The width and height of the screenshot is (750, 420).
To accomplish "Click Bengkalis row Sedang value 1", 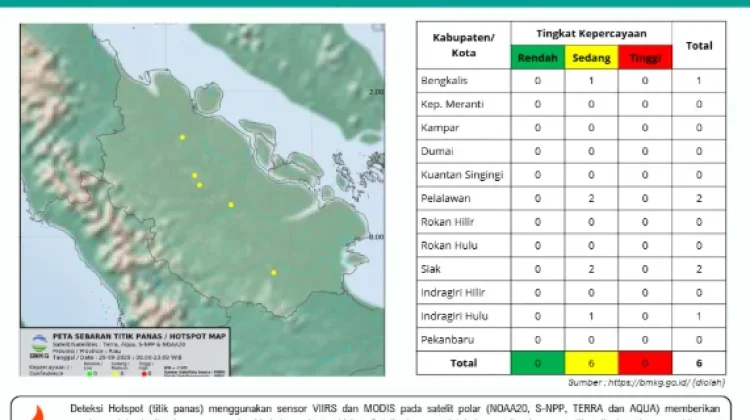I will point(591,81).
